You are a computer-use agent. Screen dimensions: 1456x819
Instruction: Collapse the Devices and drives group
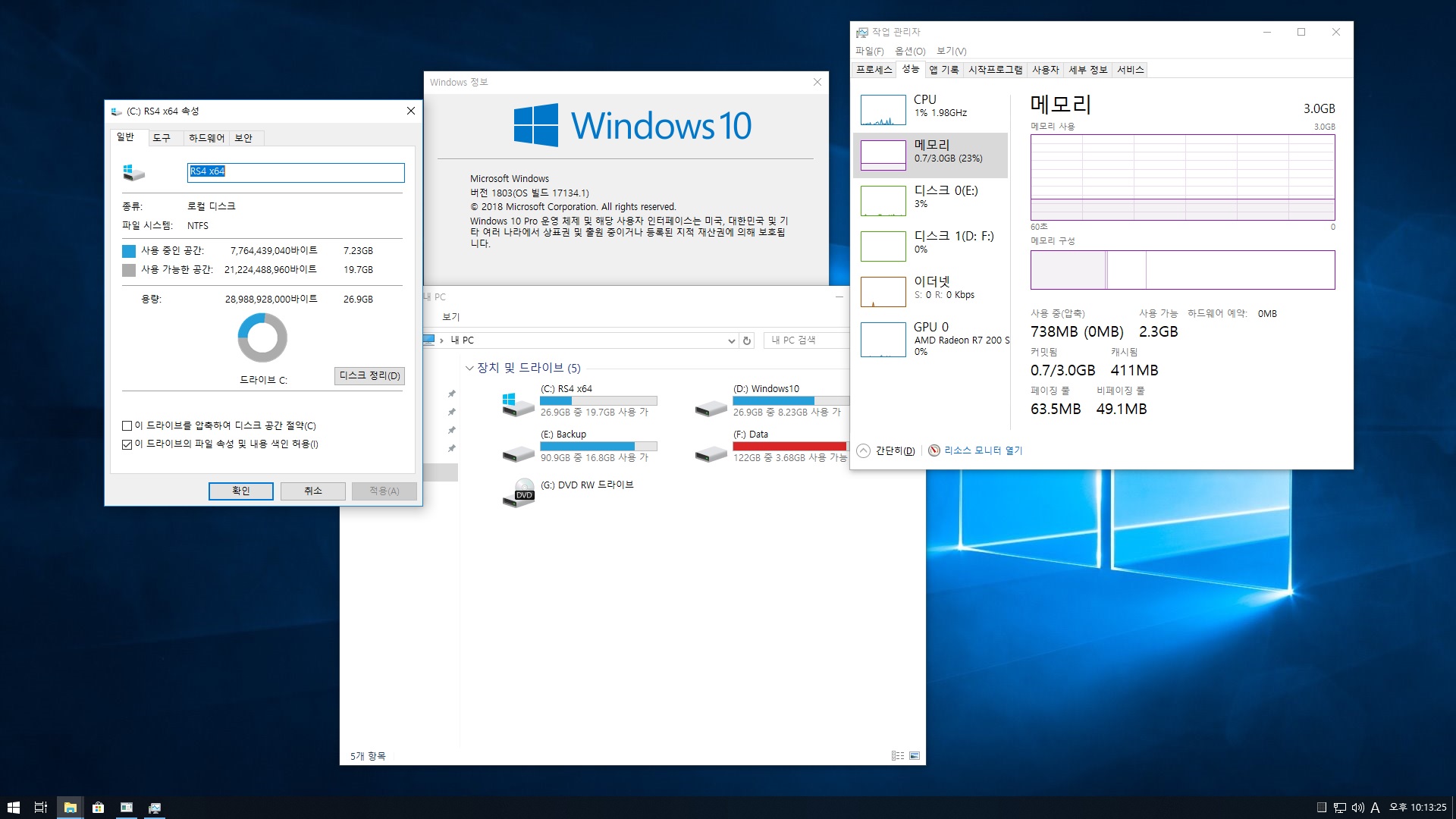pos(469,369)
